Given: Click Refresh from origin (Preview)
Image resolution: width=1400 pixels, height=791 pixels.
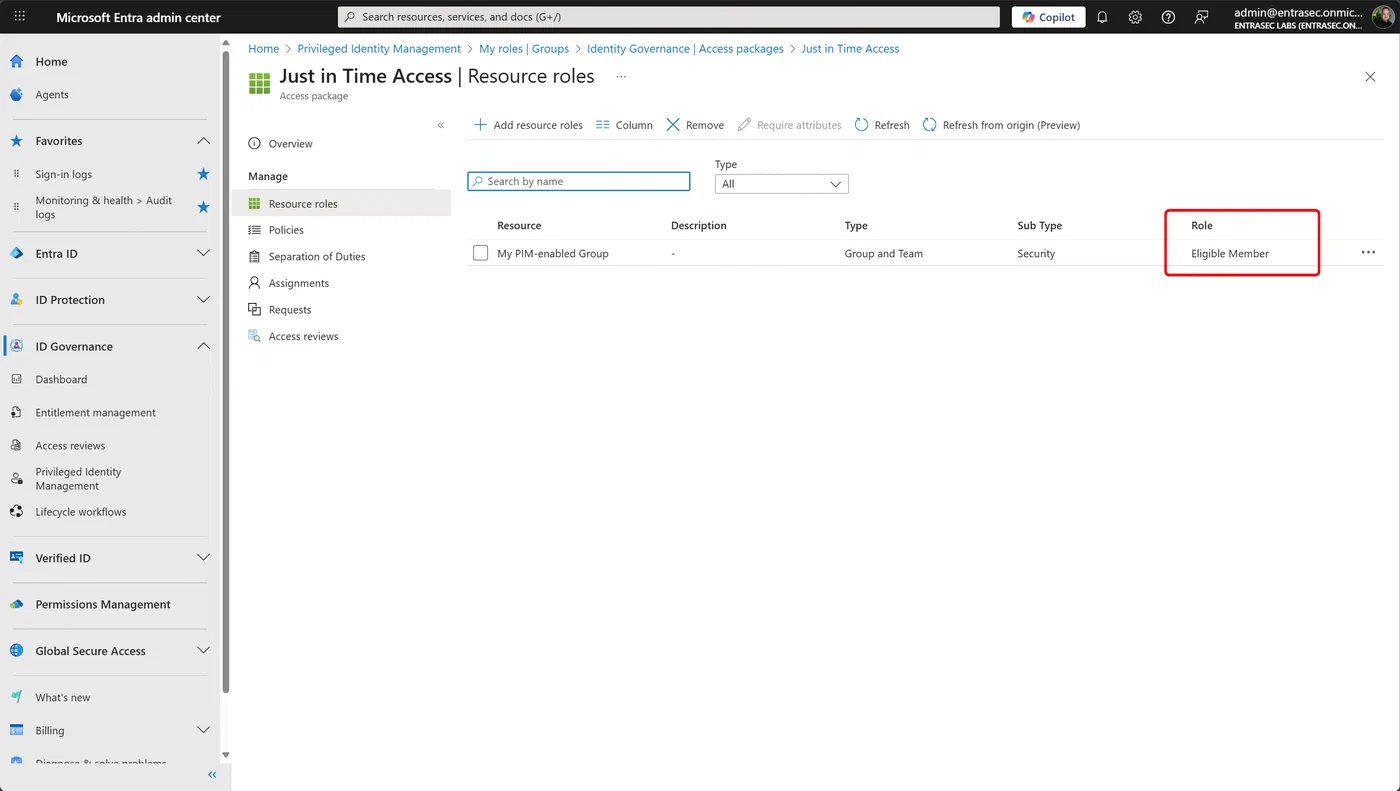Looking at the screenshot, I should 1001,125.
